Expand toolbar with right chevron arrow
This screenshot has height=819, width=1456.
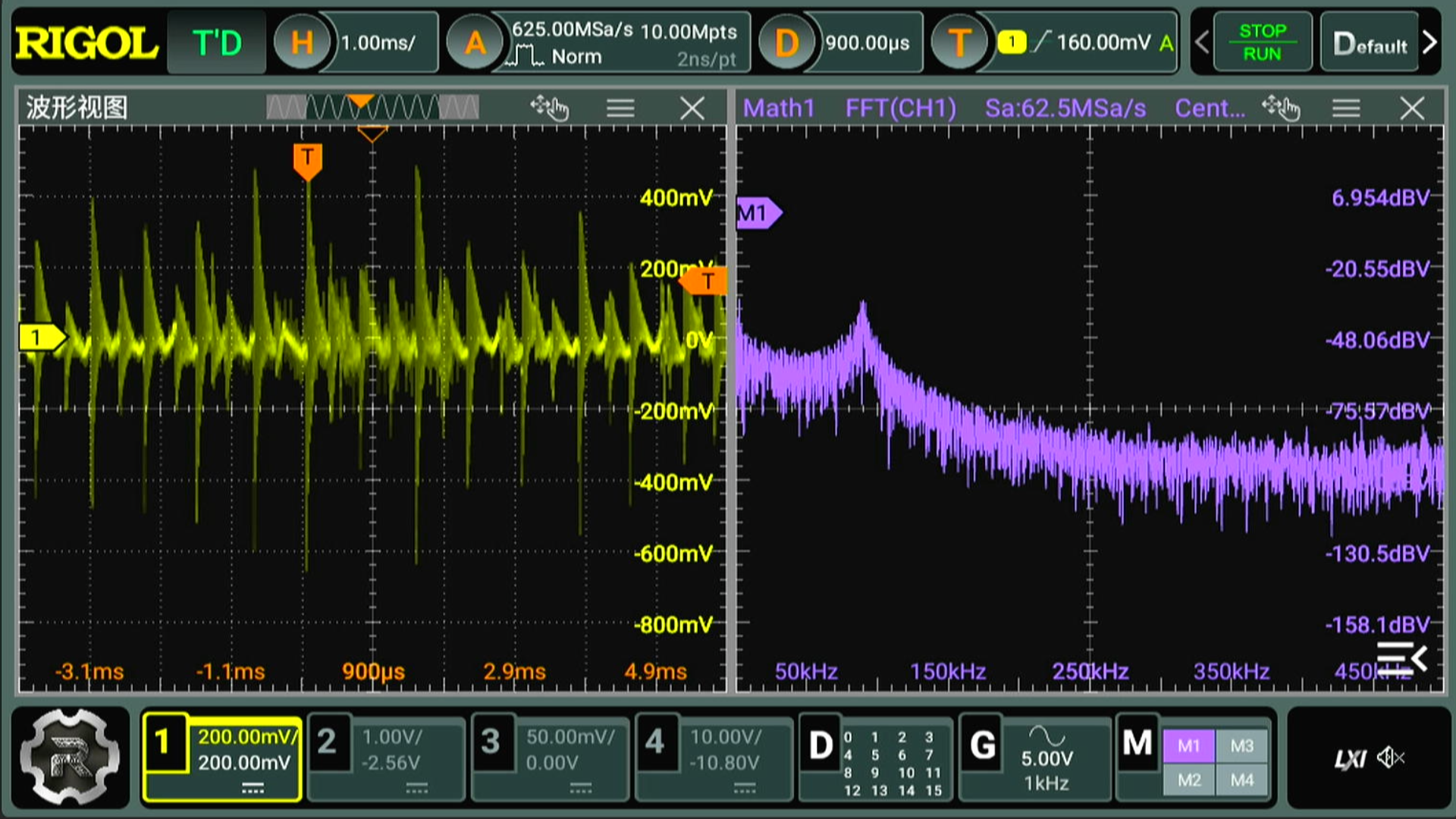click(x=1429, y=42)
